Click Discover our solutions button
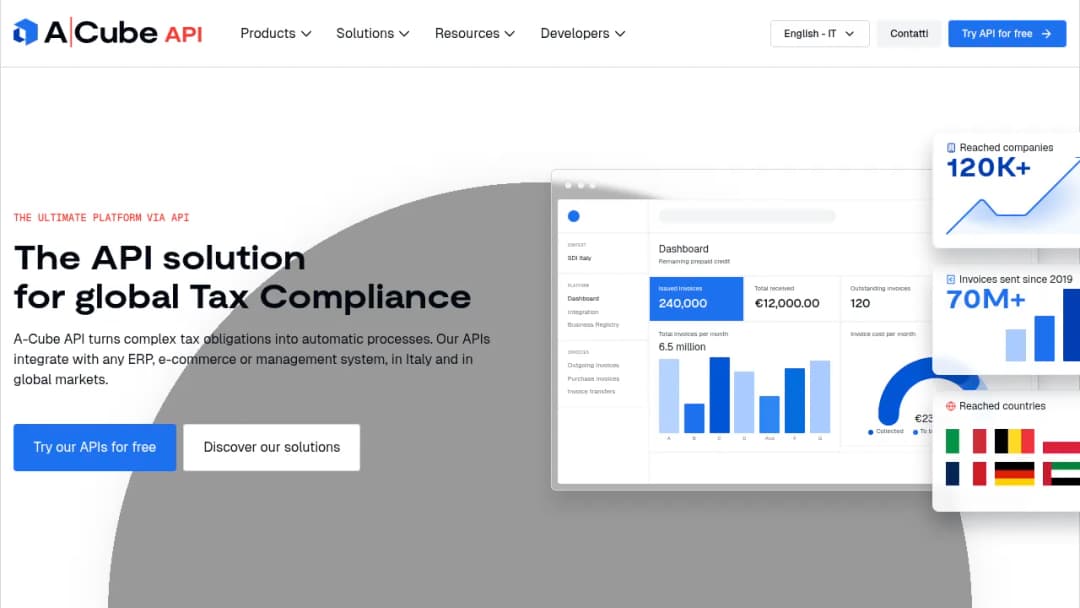 (x=271, y=448)
